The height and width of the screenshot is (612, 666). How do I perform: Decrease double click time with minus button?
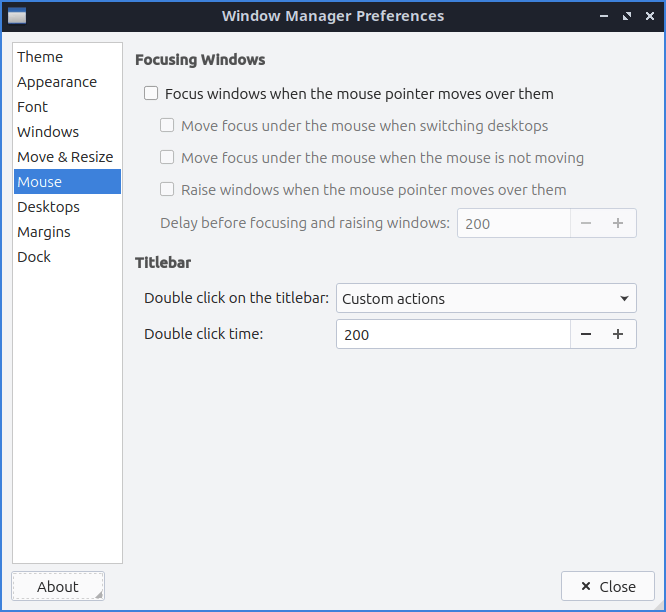(586, 334)
